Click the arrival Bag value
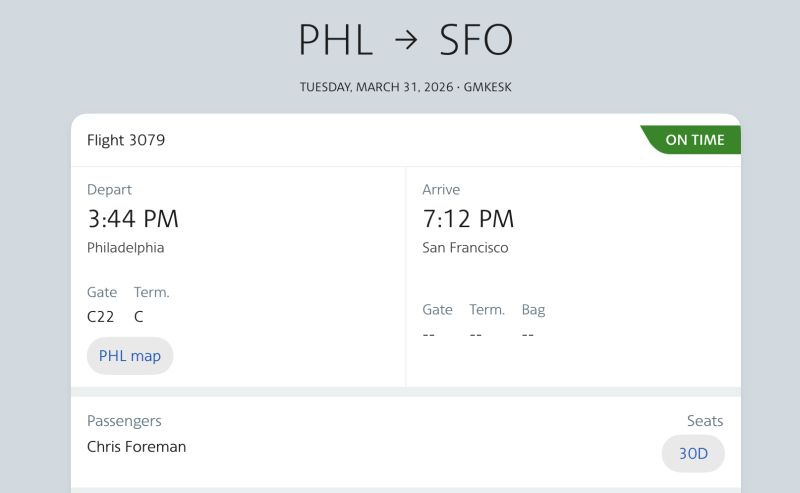This screenshot has width=800, height=493. click(528, 334)
